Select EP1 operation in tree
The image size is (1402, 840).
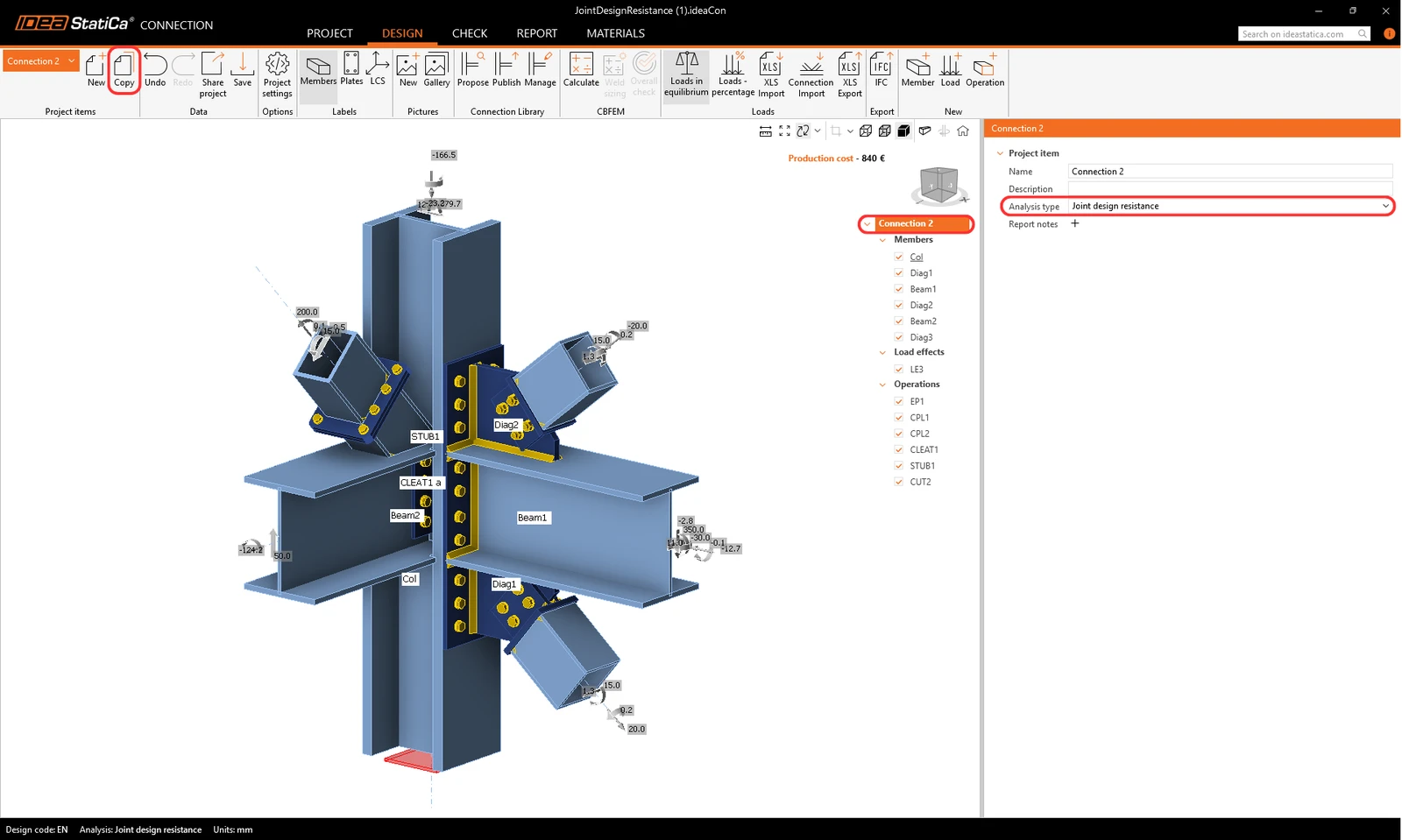(x=917, y=402)
